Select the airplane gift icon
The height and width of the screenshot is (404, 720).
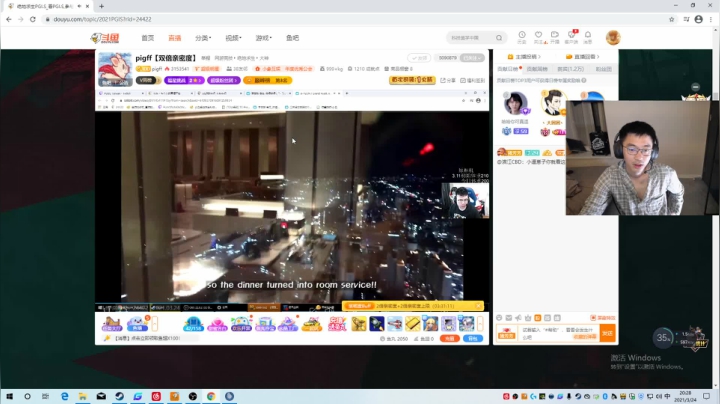(394, 324)
